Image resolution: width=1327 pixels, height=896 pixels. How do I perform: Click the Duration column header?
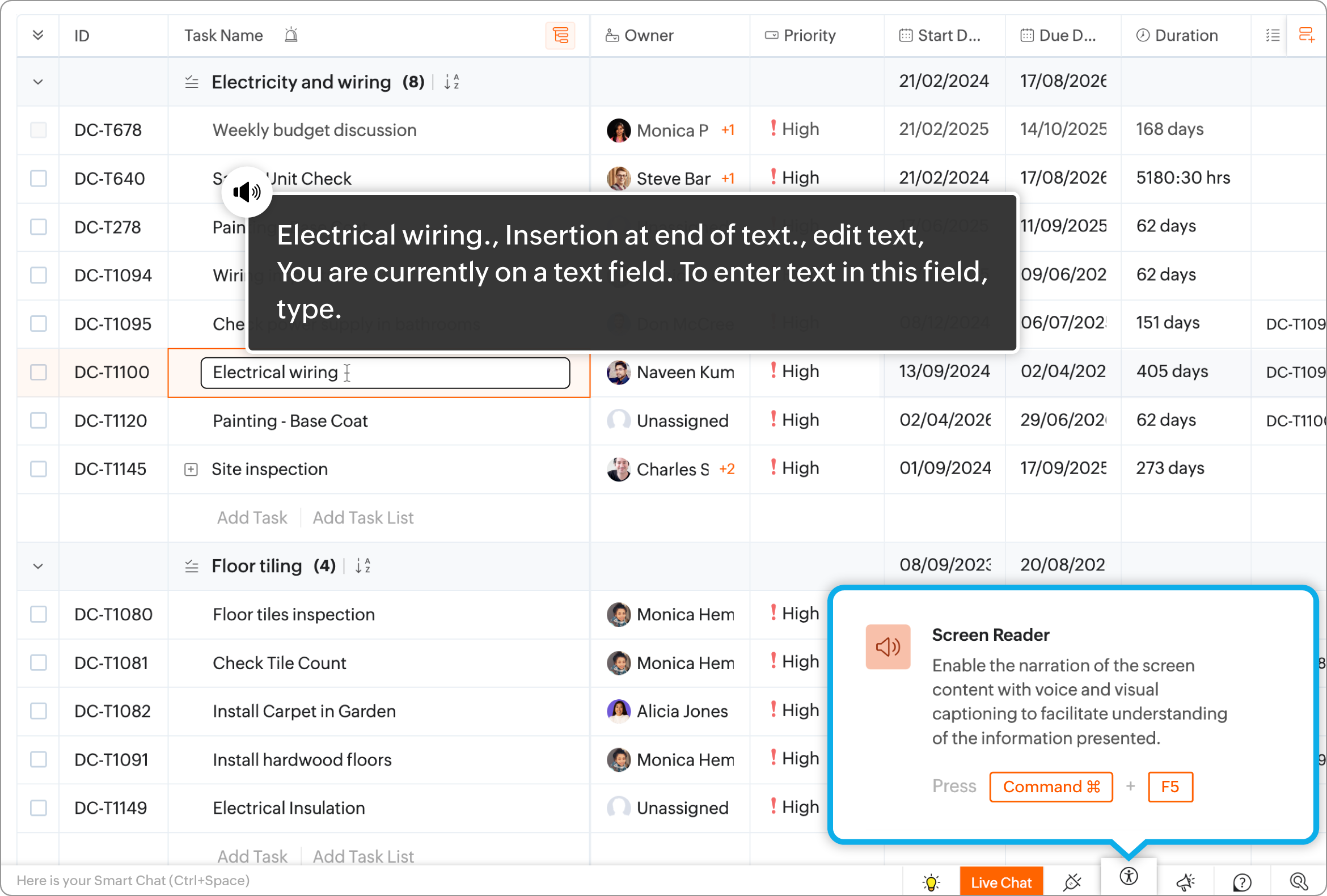1185,35
